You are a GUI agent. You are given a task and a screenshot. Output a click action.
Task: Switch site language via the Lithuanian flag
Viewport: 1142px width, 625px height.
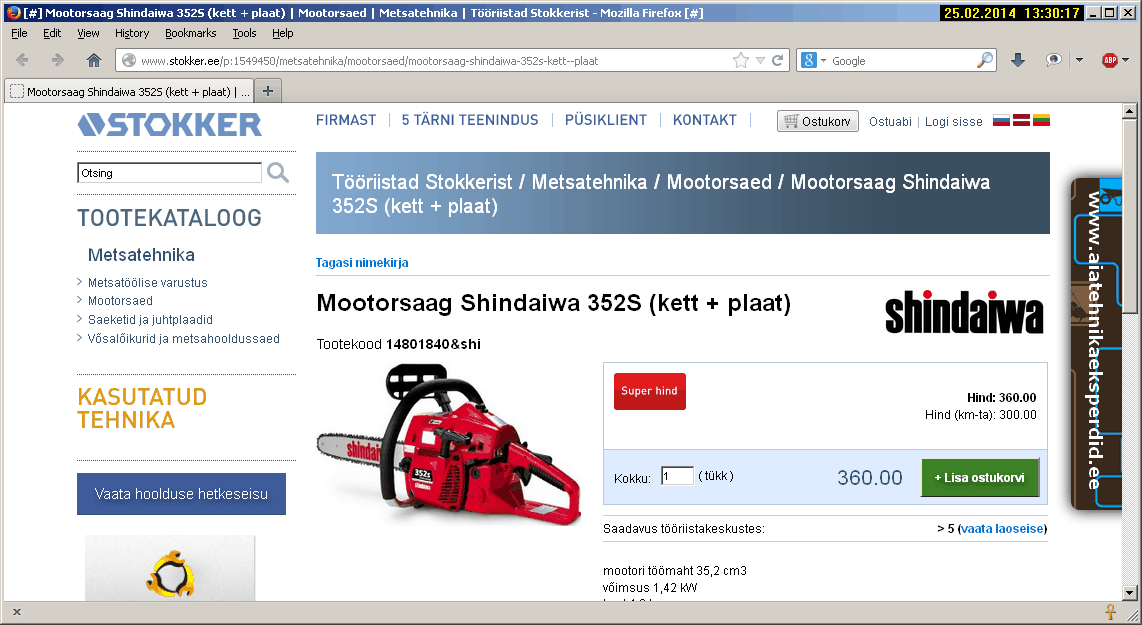tap(1041, 121)
